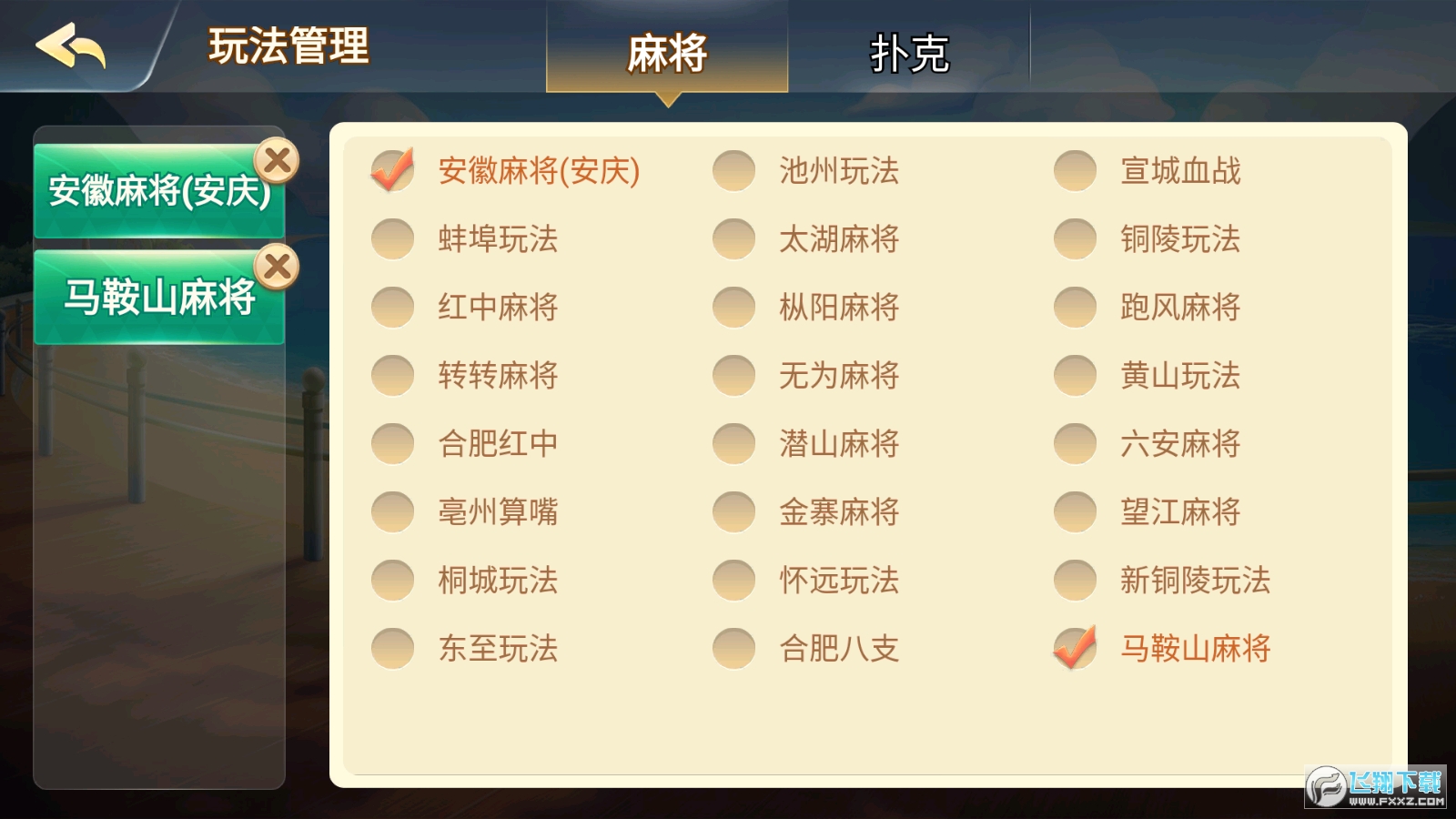Switch to the 麻将 tab
This screenshot has height=819, width=1456.
pos(667,52)
